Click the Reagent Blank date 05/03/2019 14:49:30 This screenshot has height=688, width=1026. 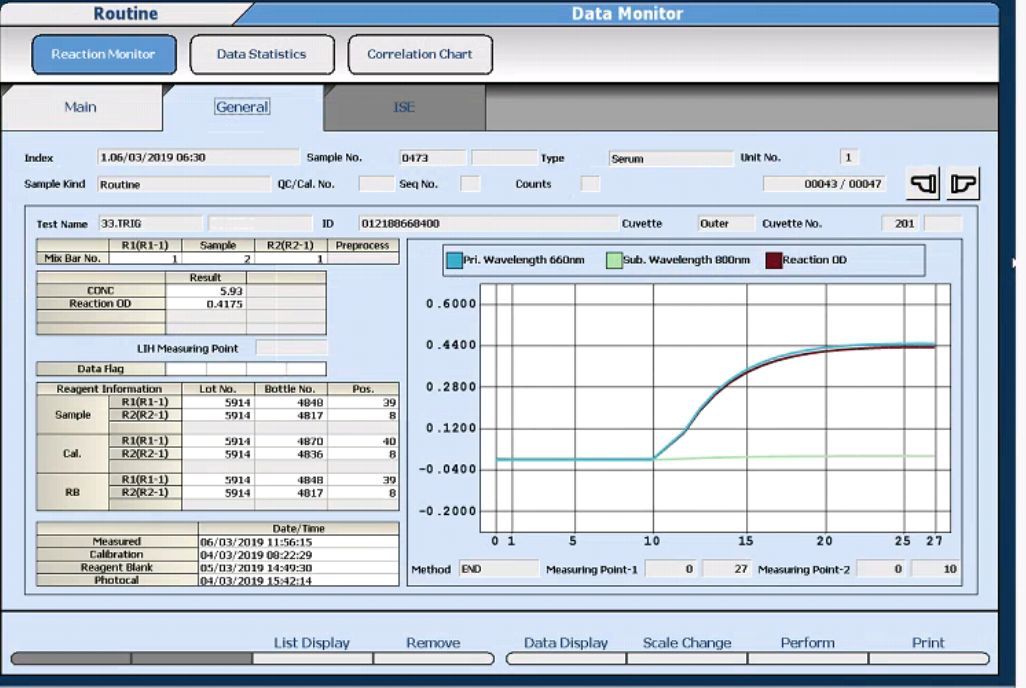click(298, 568)
